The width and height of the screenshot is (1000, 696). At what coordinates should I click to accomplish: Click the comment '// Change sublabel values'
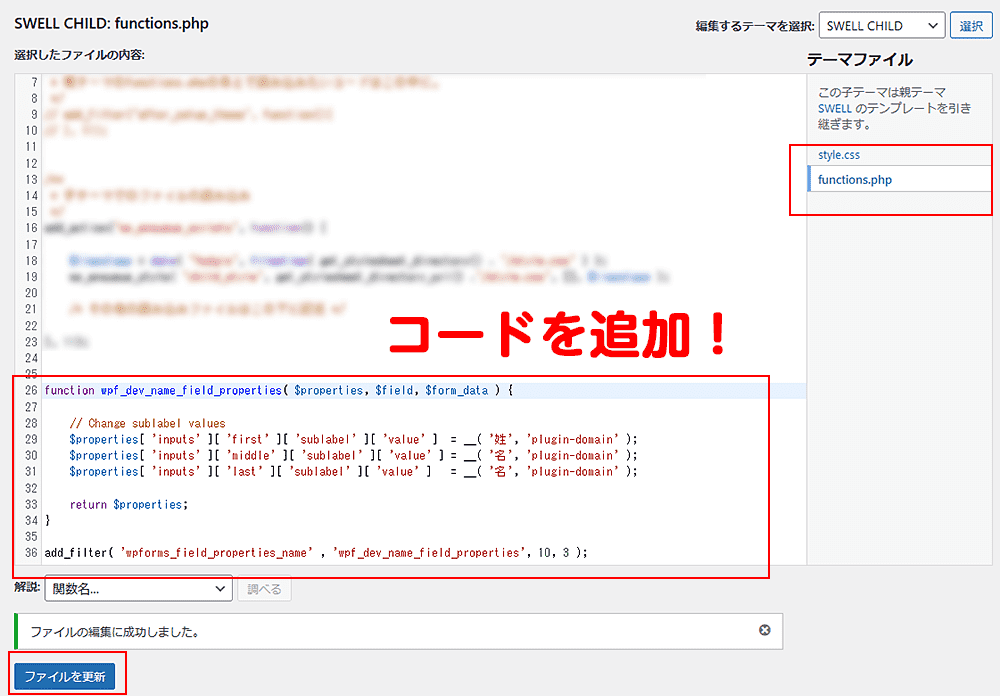point(147,424)
